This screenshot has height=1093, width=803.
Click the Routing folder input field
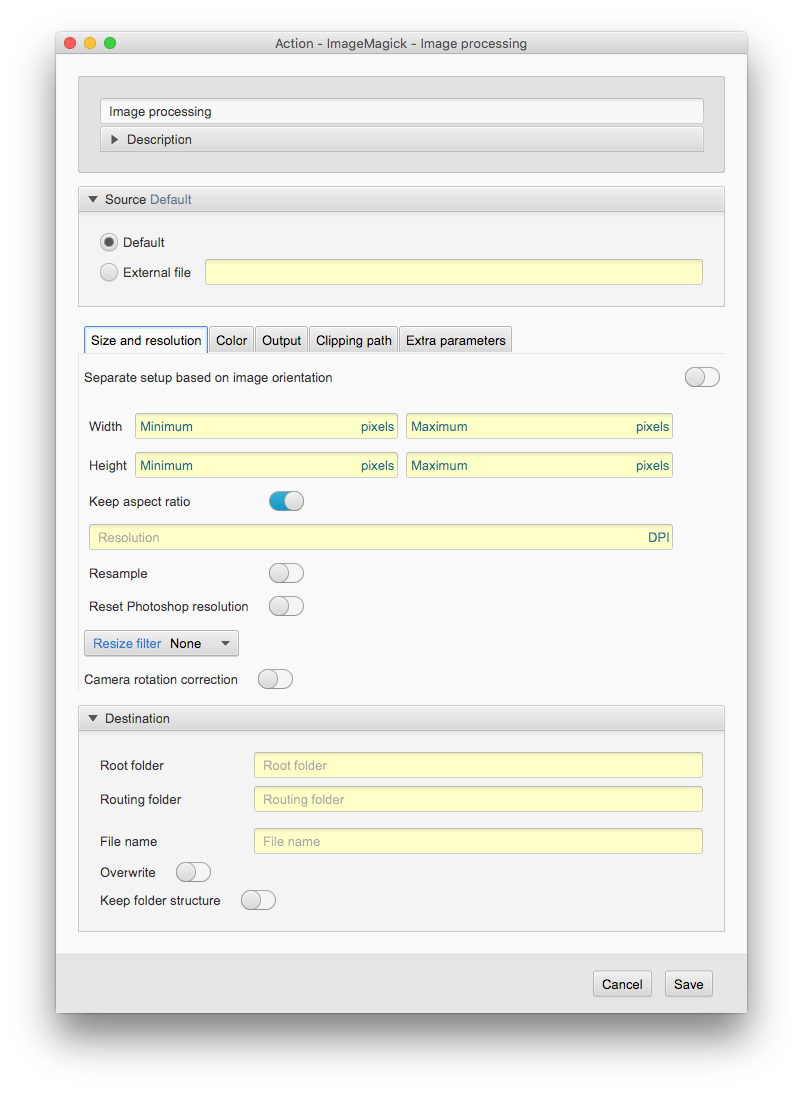pos(478,799)
